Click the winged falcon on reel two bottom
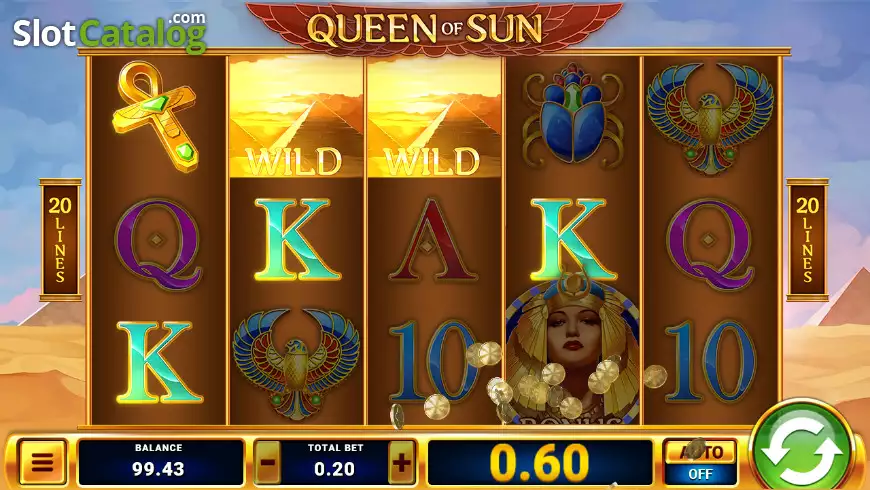Viewport: 870px width, 490px height. pos(296,363)
